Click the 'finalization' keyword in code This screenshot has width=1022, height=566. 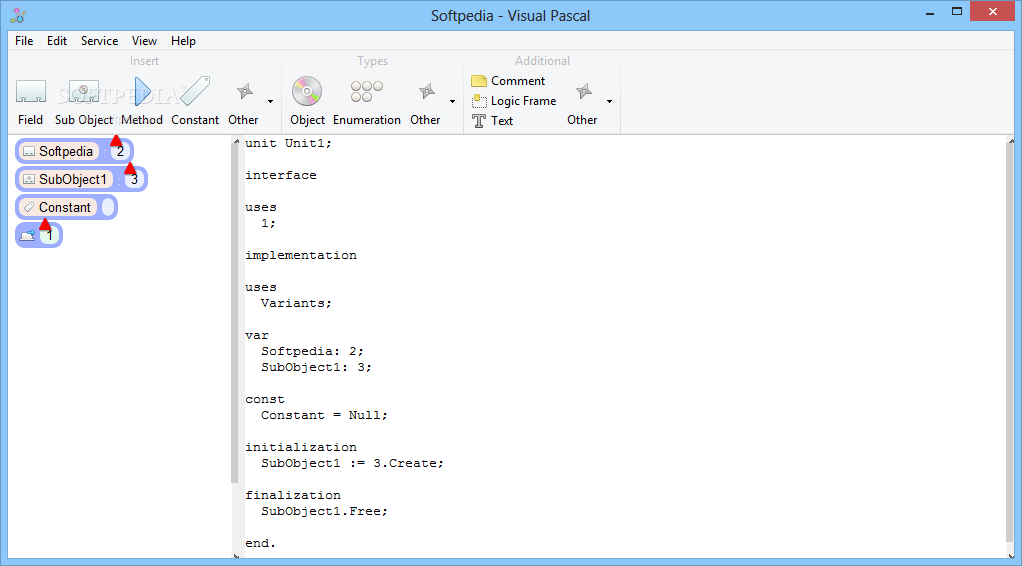293,496
